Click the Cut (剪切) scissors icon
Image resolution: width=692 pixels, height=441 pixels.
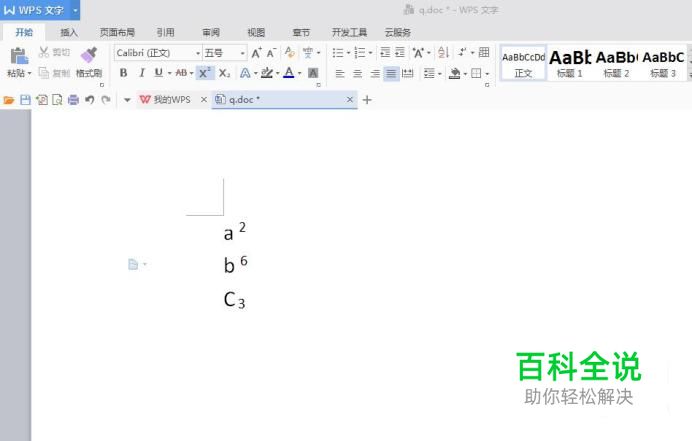(x=44, y=53)
